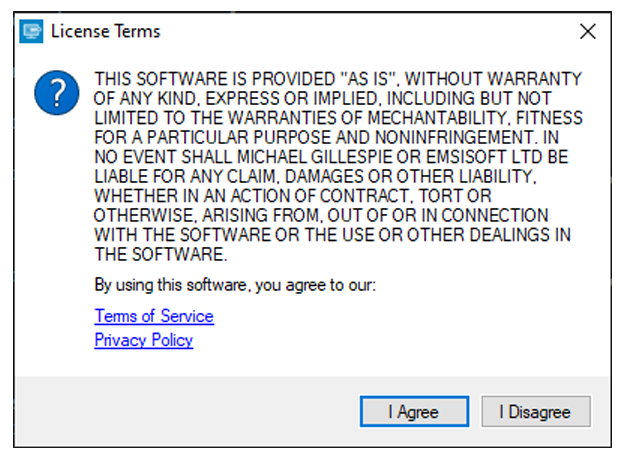Screen dimensions: 628x463
Task: Click the blue question mark icon
Action: click(x=57, y=93)
